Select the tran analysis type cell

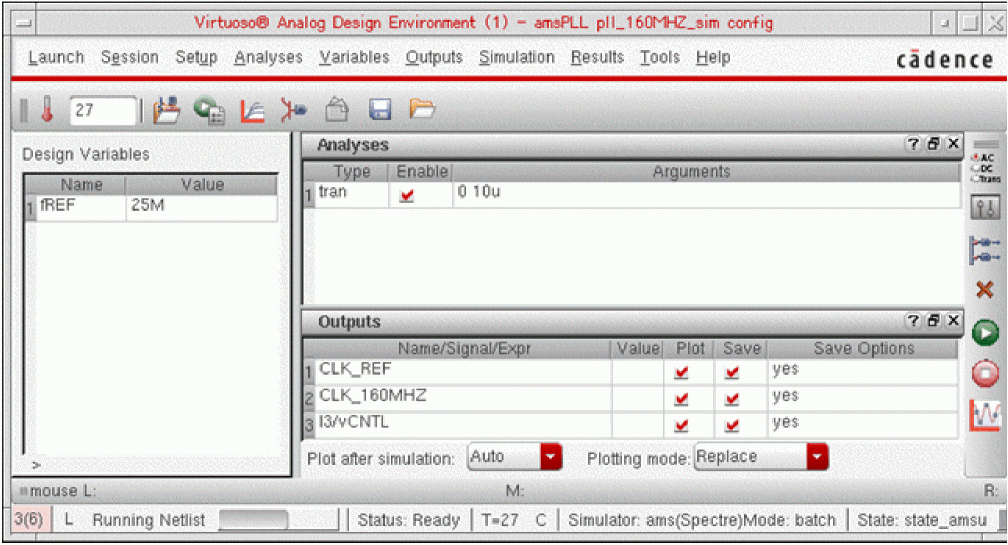click(351, 193)
